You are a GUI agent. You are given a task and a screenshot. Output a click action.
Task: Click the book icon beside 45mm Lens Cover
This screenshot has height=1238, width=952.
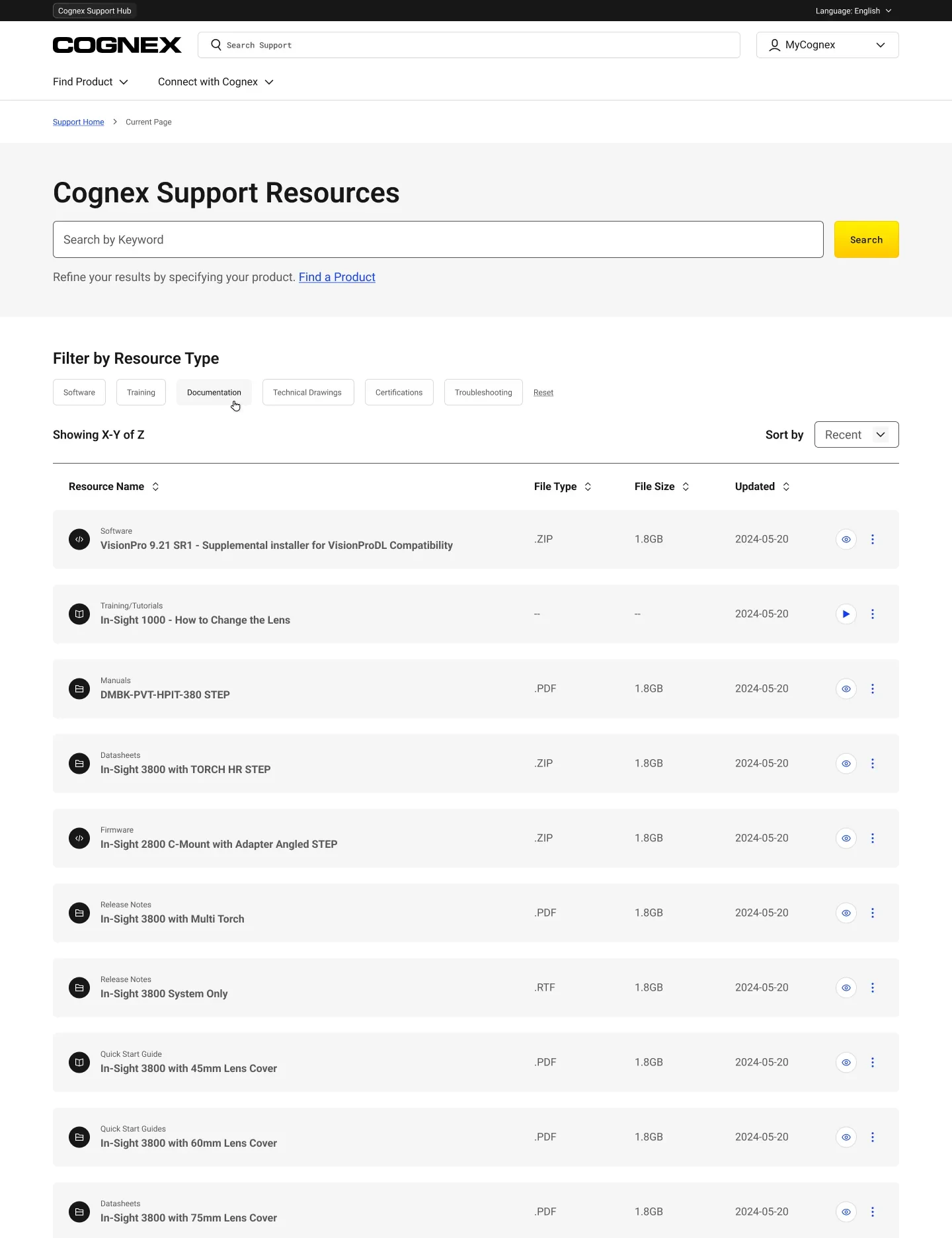click(79, 1062)
